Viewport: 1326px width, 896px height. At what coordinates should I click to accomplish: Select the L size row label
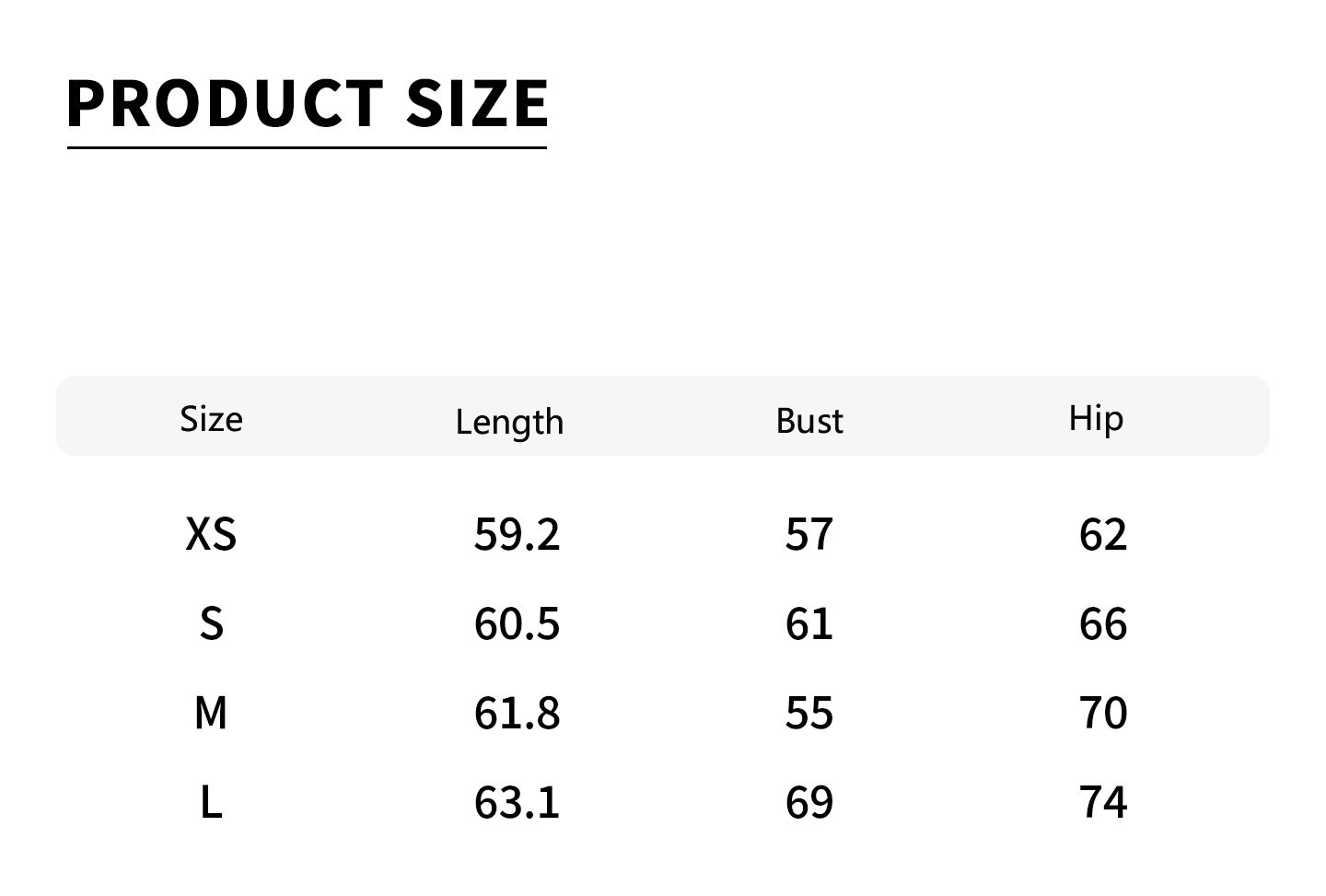coord(211,802)
